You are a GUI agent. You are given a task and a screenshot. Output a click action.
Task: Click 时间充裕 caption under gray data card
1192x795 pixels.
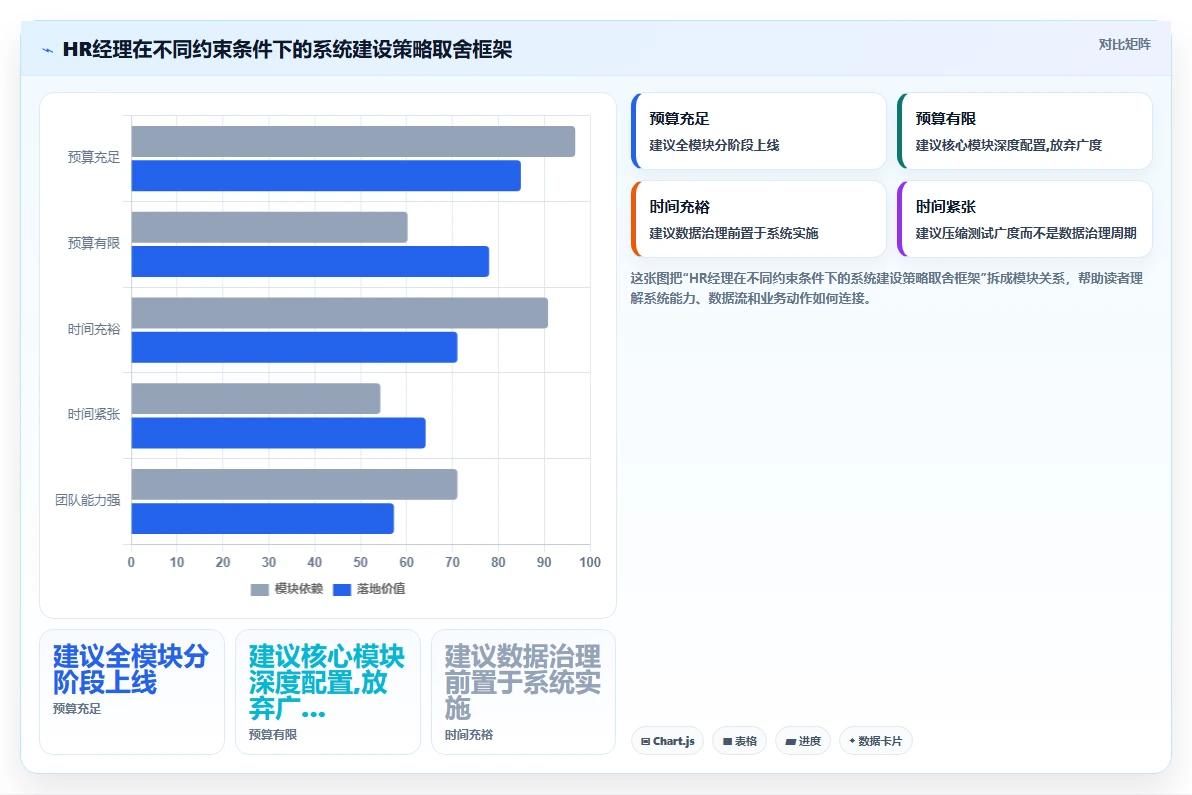pos(469,735)
